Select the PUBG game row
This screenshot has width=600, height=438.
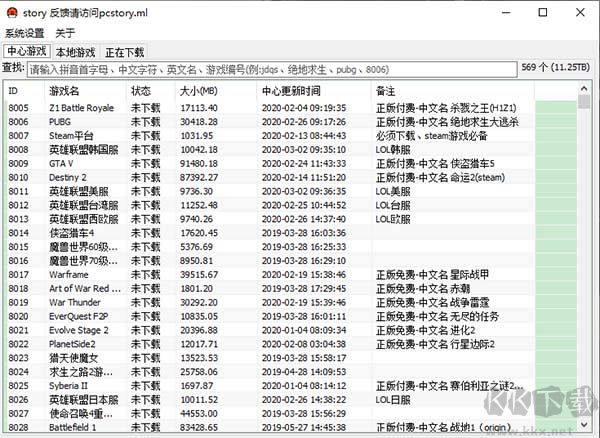pyautogui.click(x=269, y=122)
